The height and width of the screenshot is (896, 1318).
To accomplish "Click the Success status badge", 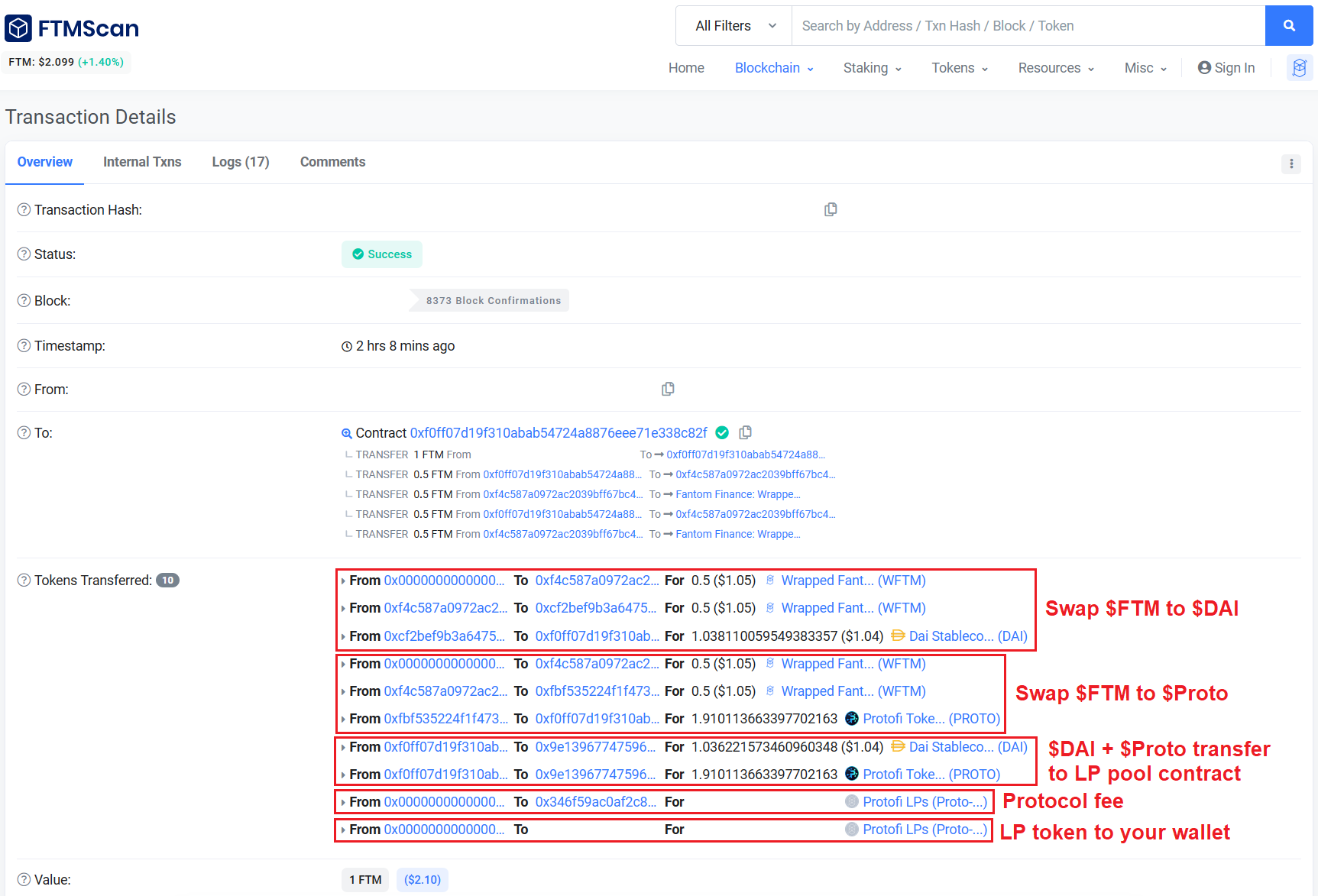I will click(x=382, y=254).
